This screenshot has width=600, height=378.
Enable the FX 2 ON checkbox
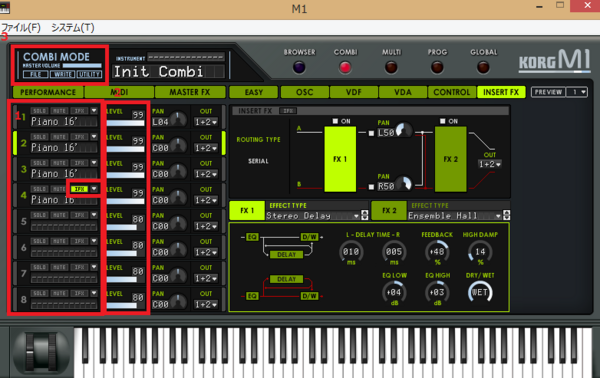[443, 121]
